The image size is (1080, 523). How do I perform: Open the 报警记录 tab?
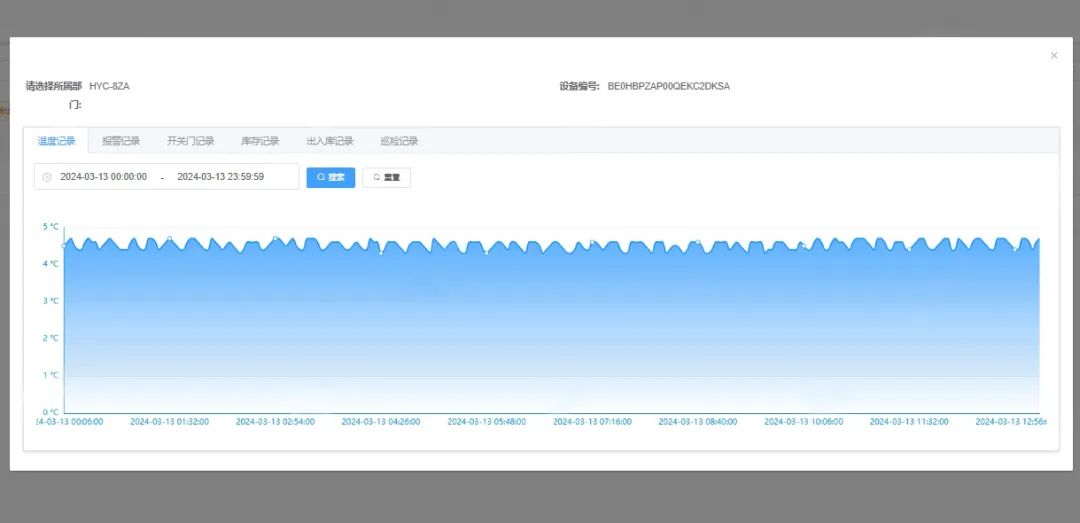click(121, 141)
